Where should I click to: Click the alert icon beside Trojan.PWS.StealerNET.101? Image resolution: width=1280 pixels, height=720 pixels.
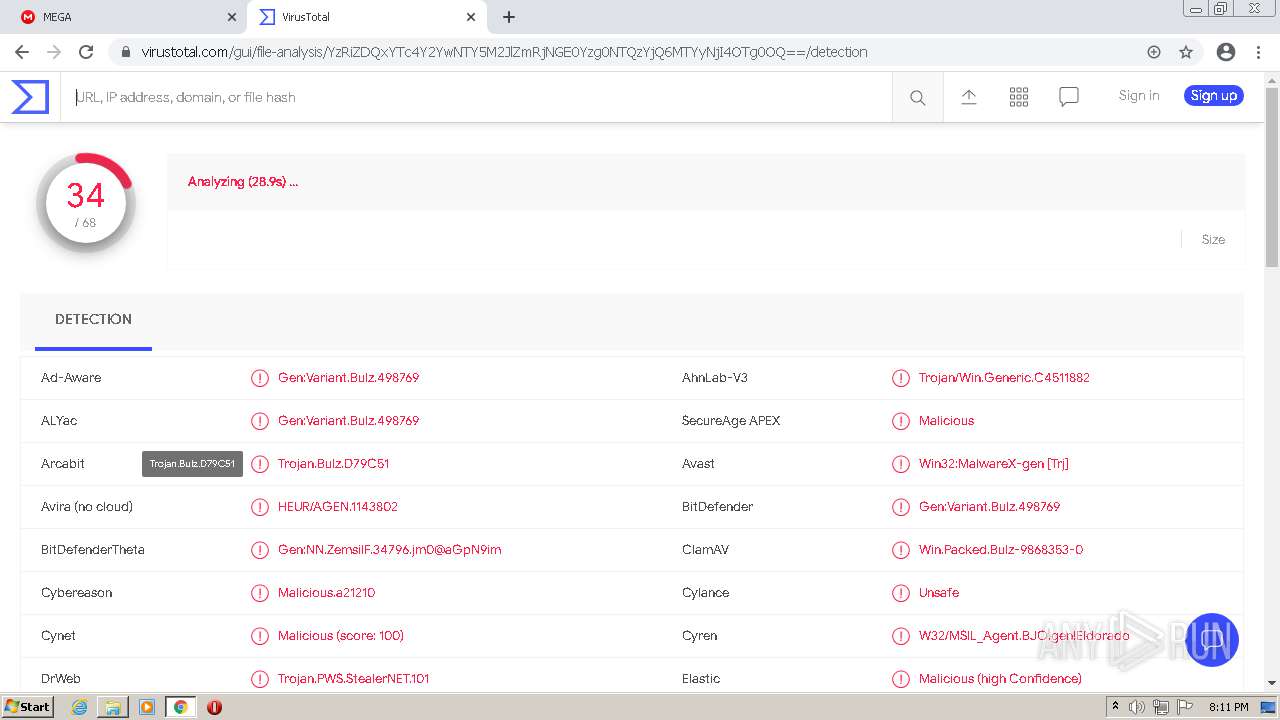tap(260, 679)
